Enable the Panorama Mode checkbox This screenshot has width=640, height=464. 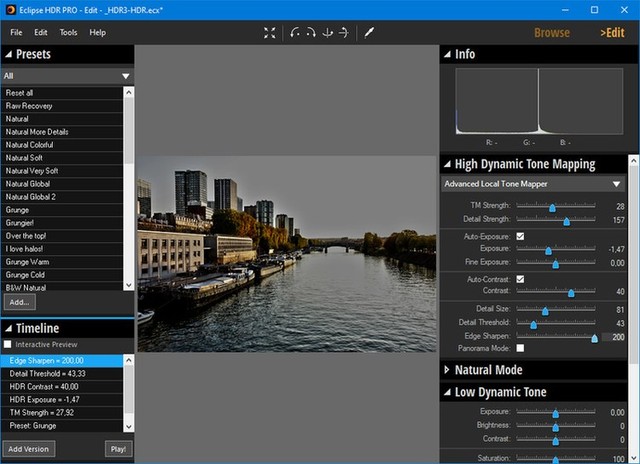pos(520,348)
